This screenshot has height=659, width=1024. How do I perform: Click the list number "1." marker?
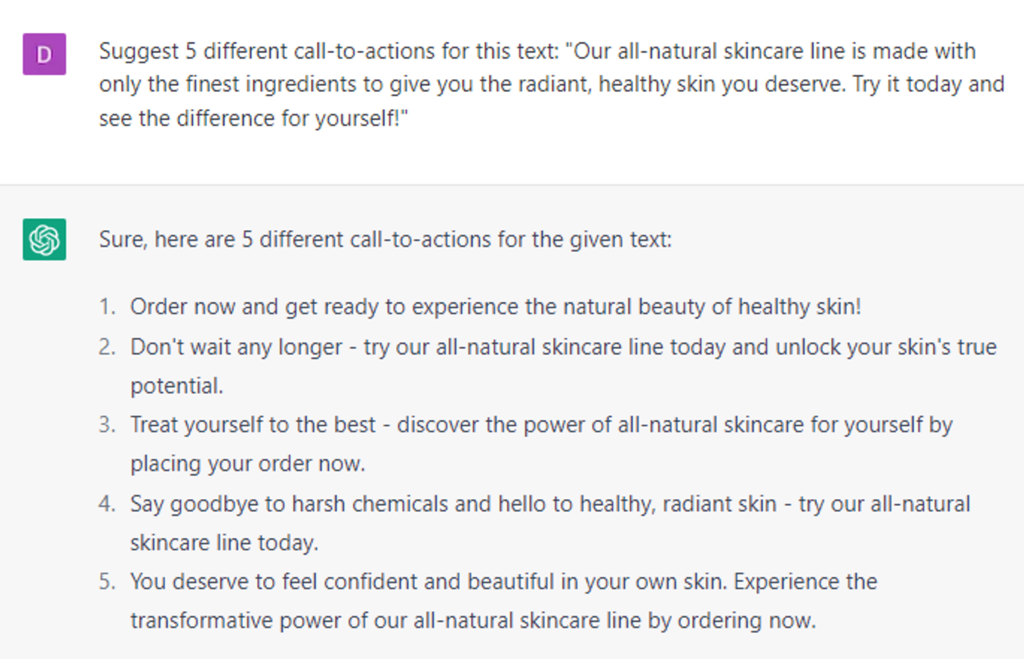click(x=107, y=307)
